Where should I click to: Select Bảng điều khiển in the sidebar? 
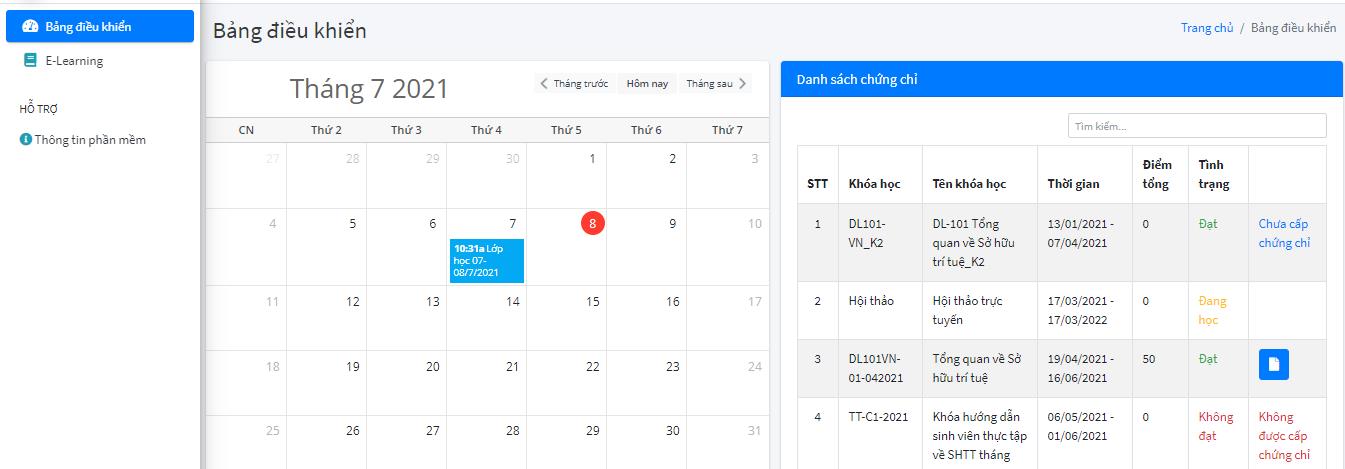pos(100,26)
